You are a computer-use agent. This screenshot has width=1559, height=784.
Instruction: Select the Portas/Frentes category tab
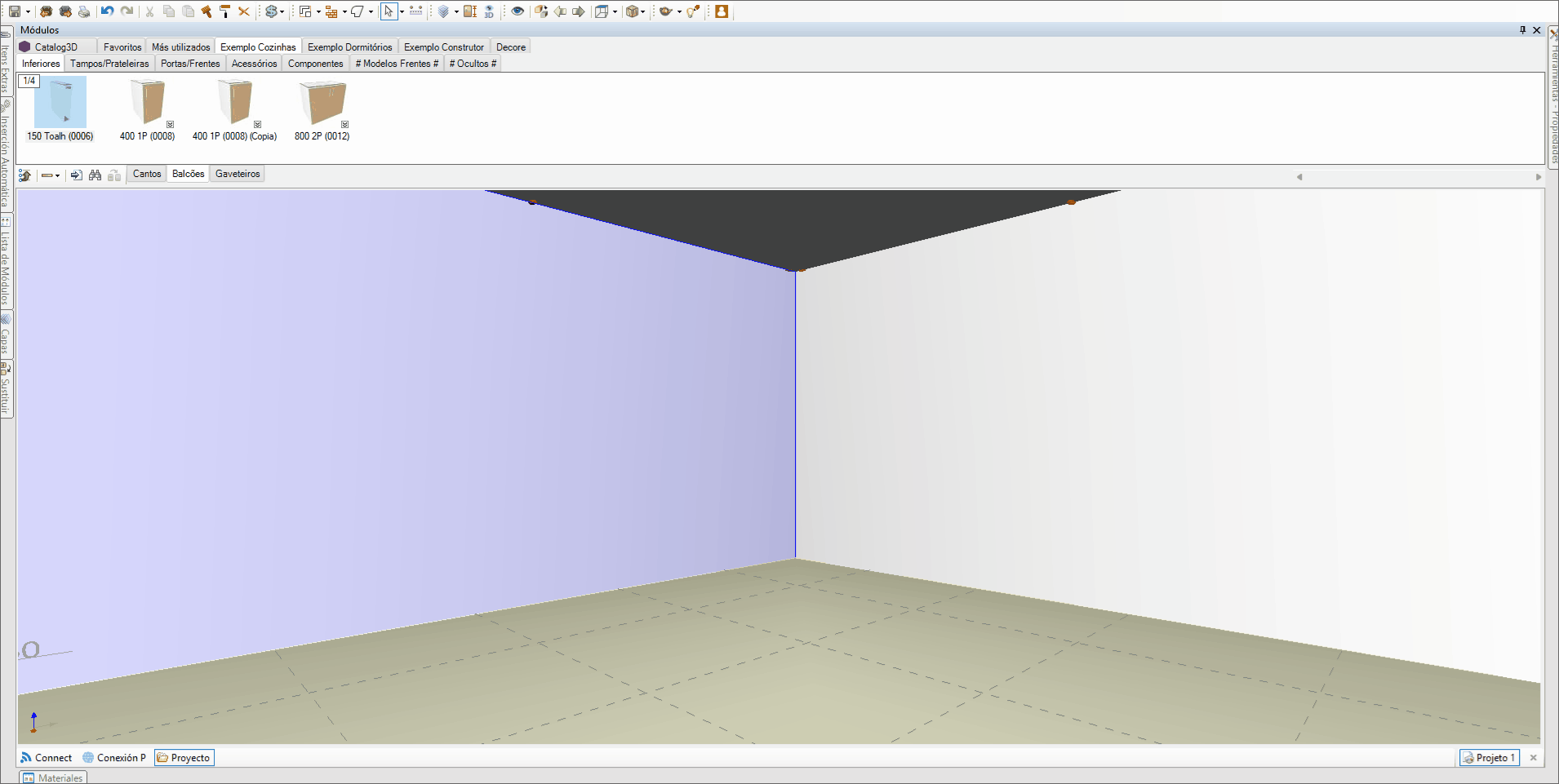tap(190, 64)
